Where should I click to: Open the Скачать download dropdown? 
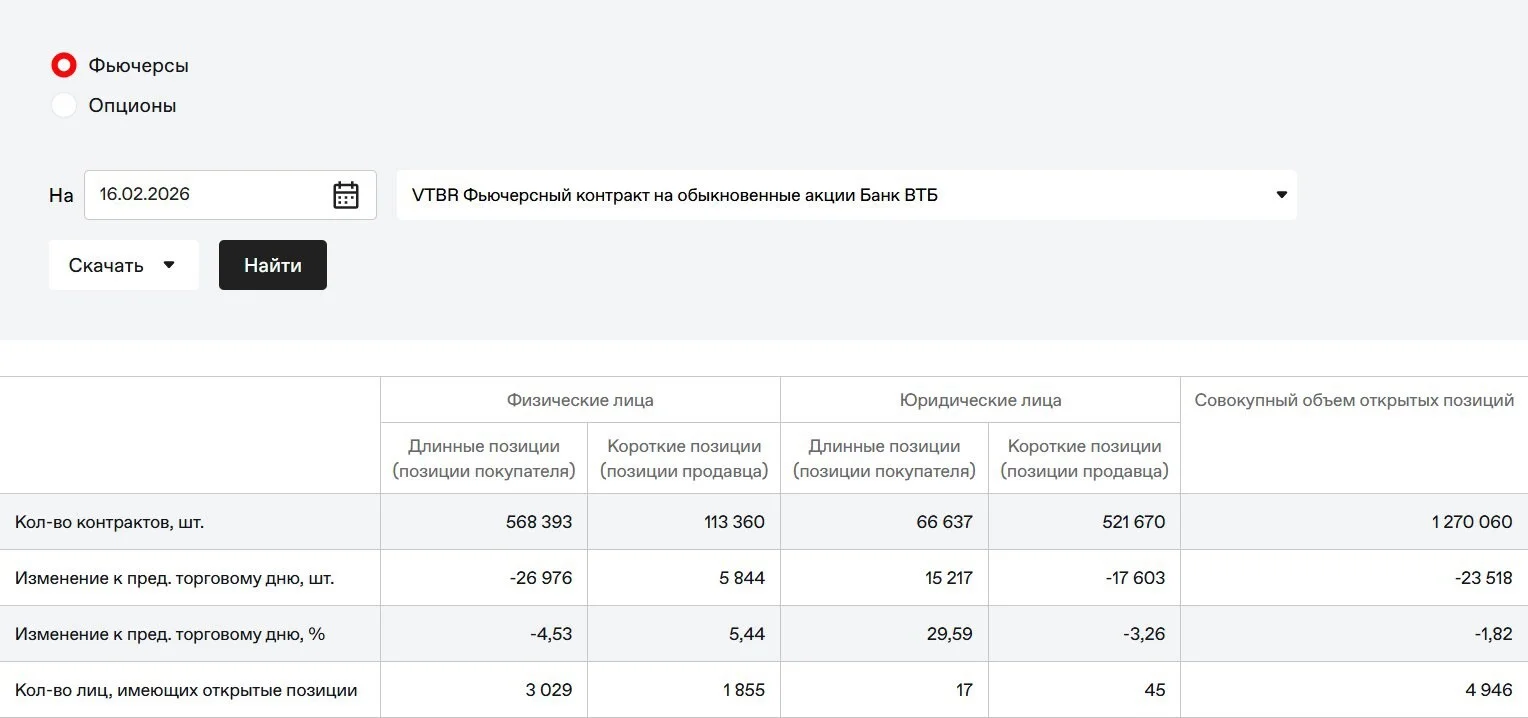[x=124, y=265]
